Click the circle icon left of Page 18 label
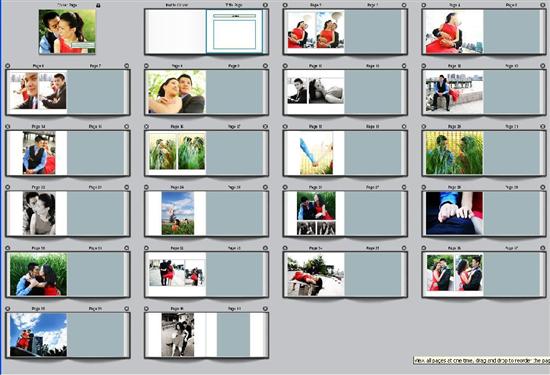550x375 pixels. tap(285, 126)
